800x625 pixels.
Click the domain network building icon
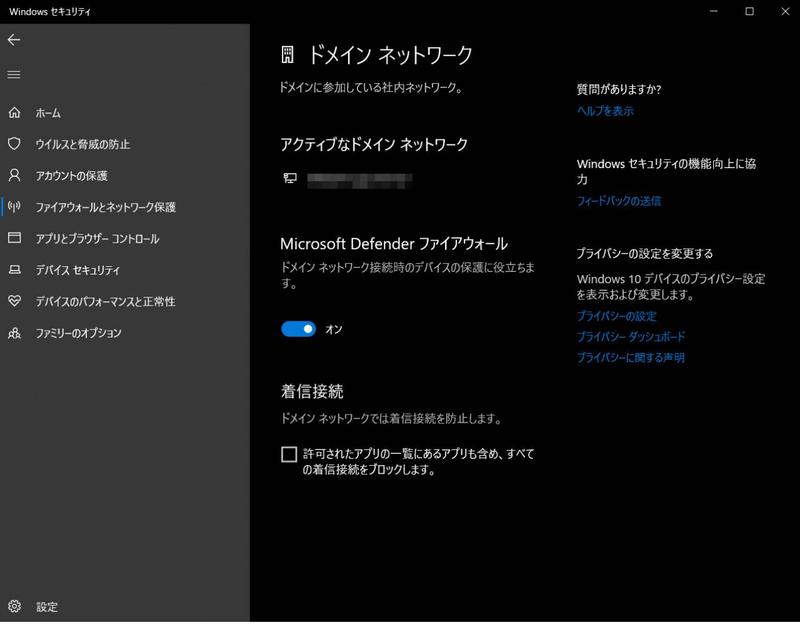pos(287,54)
